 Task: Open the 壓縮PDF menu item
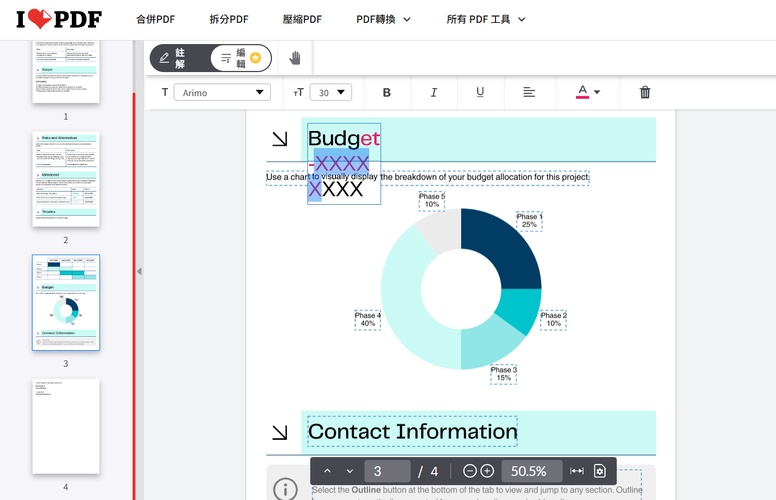[x=301, y=19]
